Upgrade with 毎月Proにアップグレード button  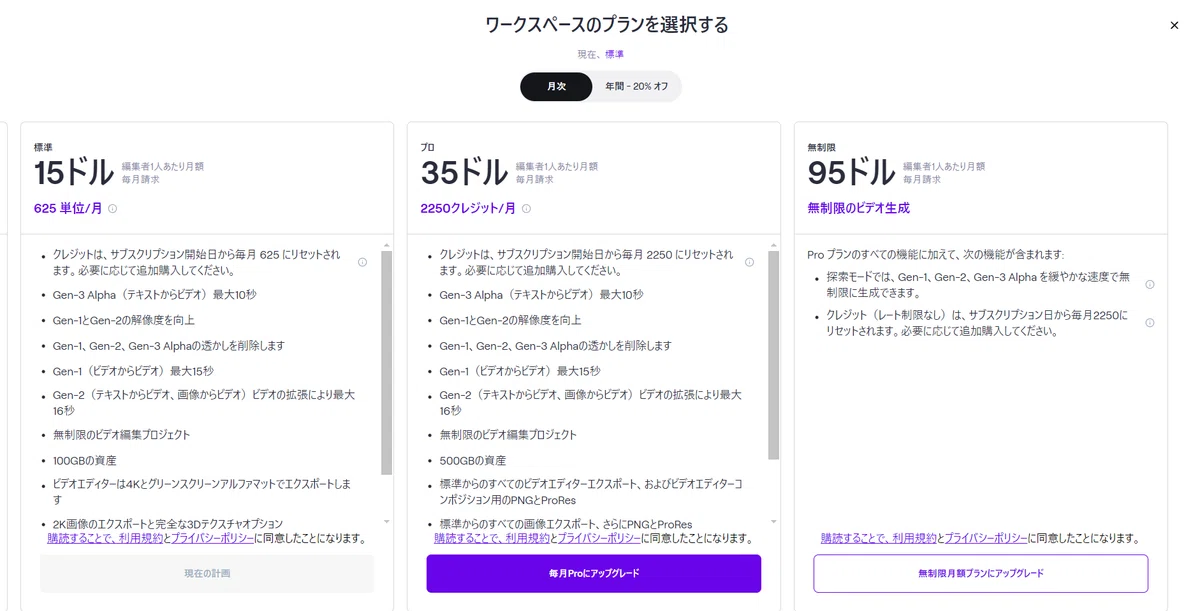tap(594, 574)
